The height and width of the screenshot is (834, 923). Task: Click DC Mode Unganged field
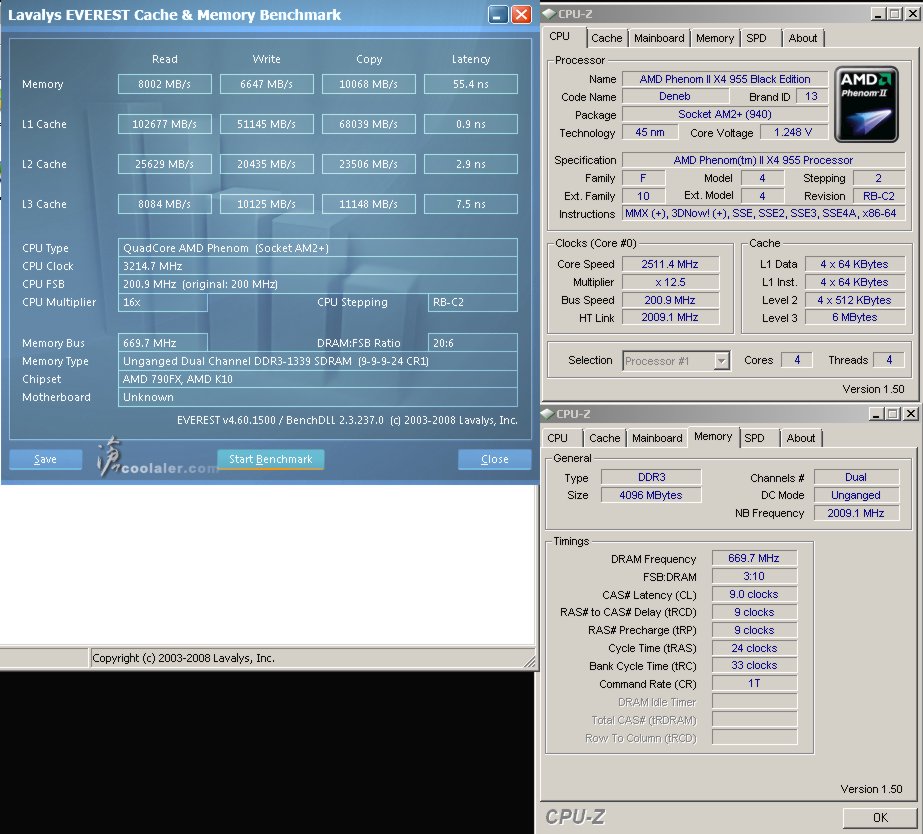click(856, 495)
